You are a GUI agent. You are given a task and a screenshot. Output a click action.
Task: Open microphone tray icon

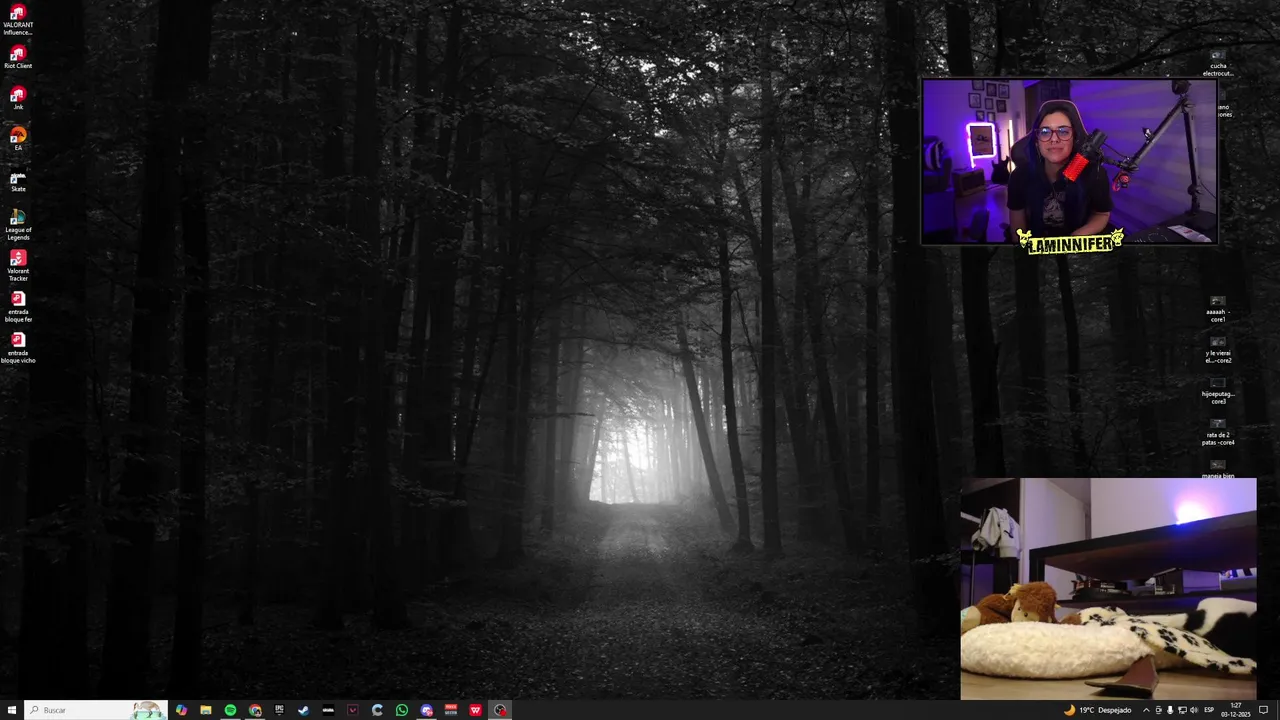(x=1170, y=710)
